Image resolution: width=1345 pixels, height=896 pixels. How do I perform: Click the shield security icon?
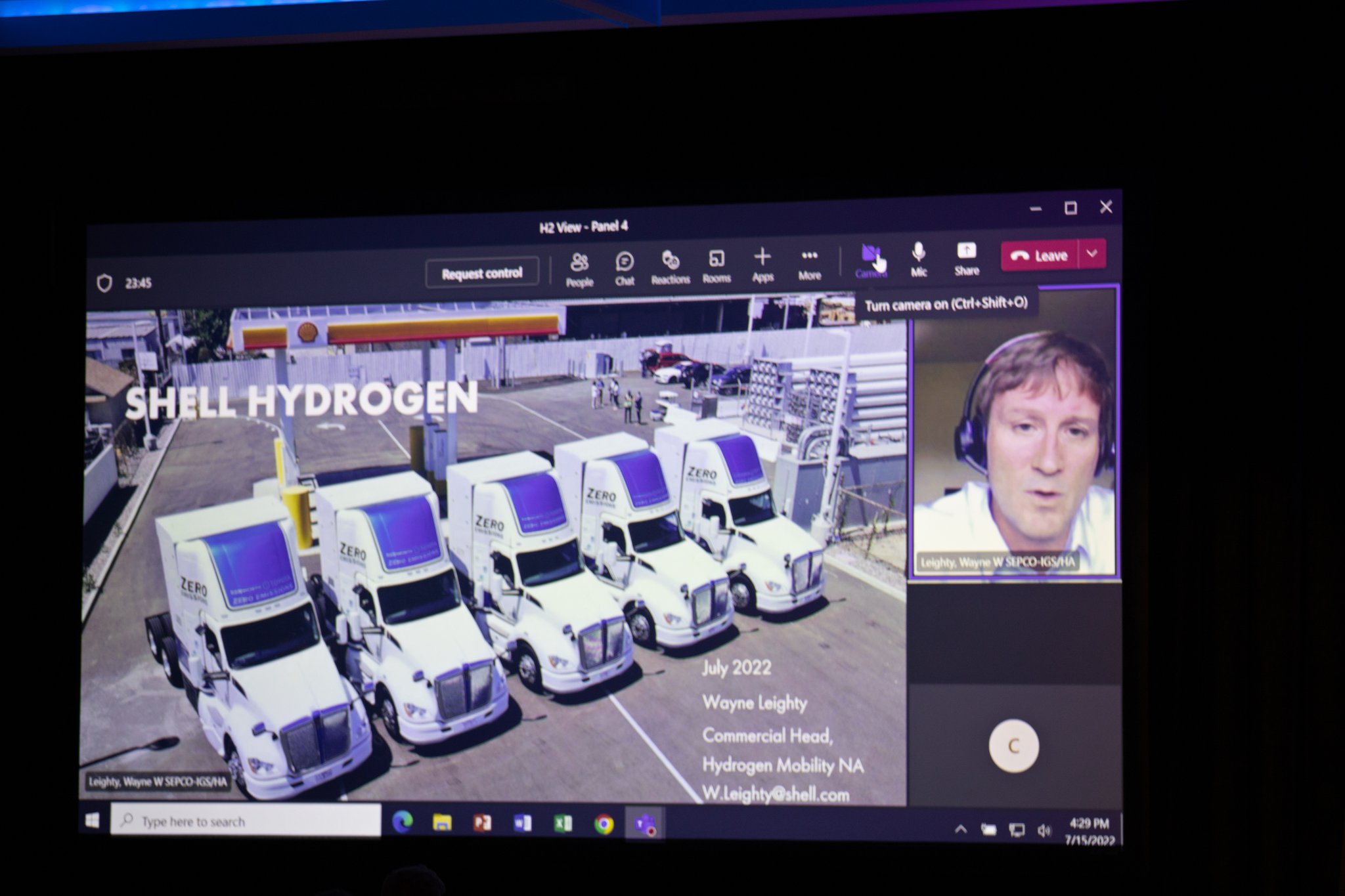104,284
